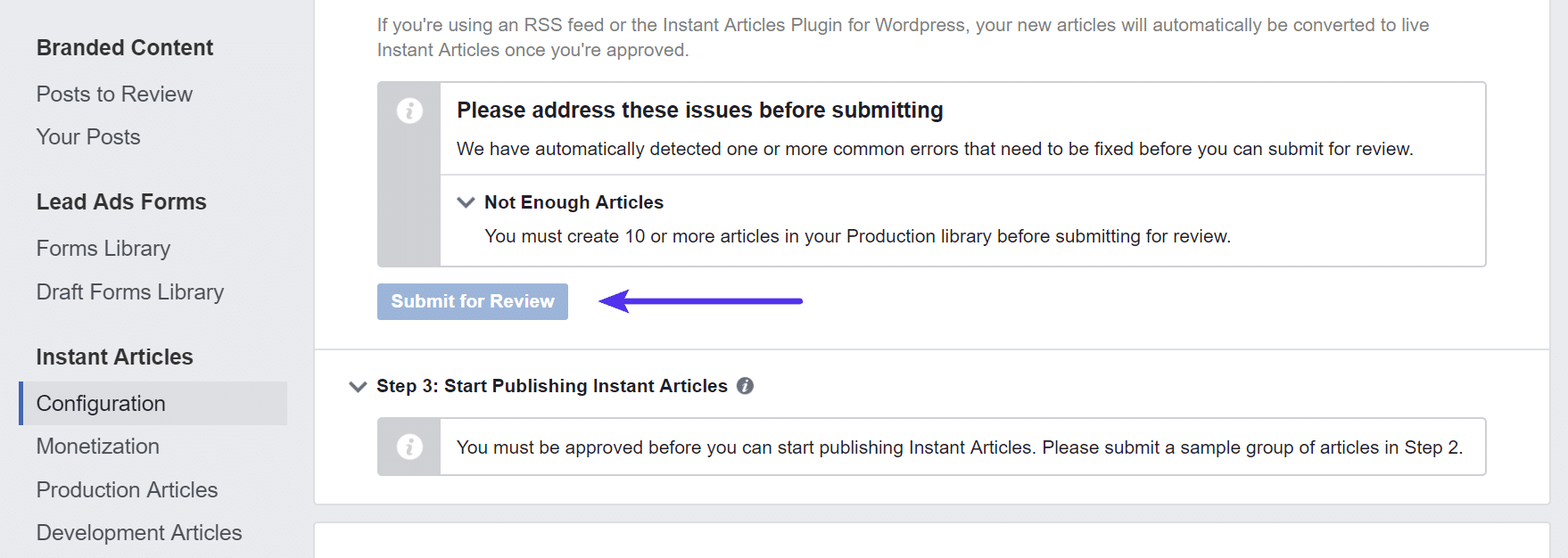The width and height of the screenshot is (1568, 558).
Task: Open Production Articles library
Action: click(x=127, y=490)
